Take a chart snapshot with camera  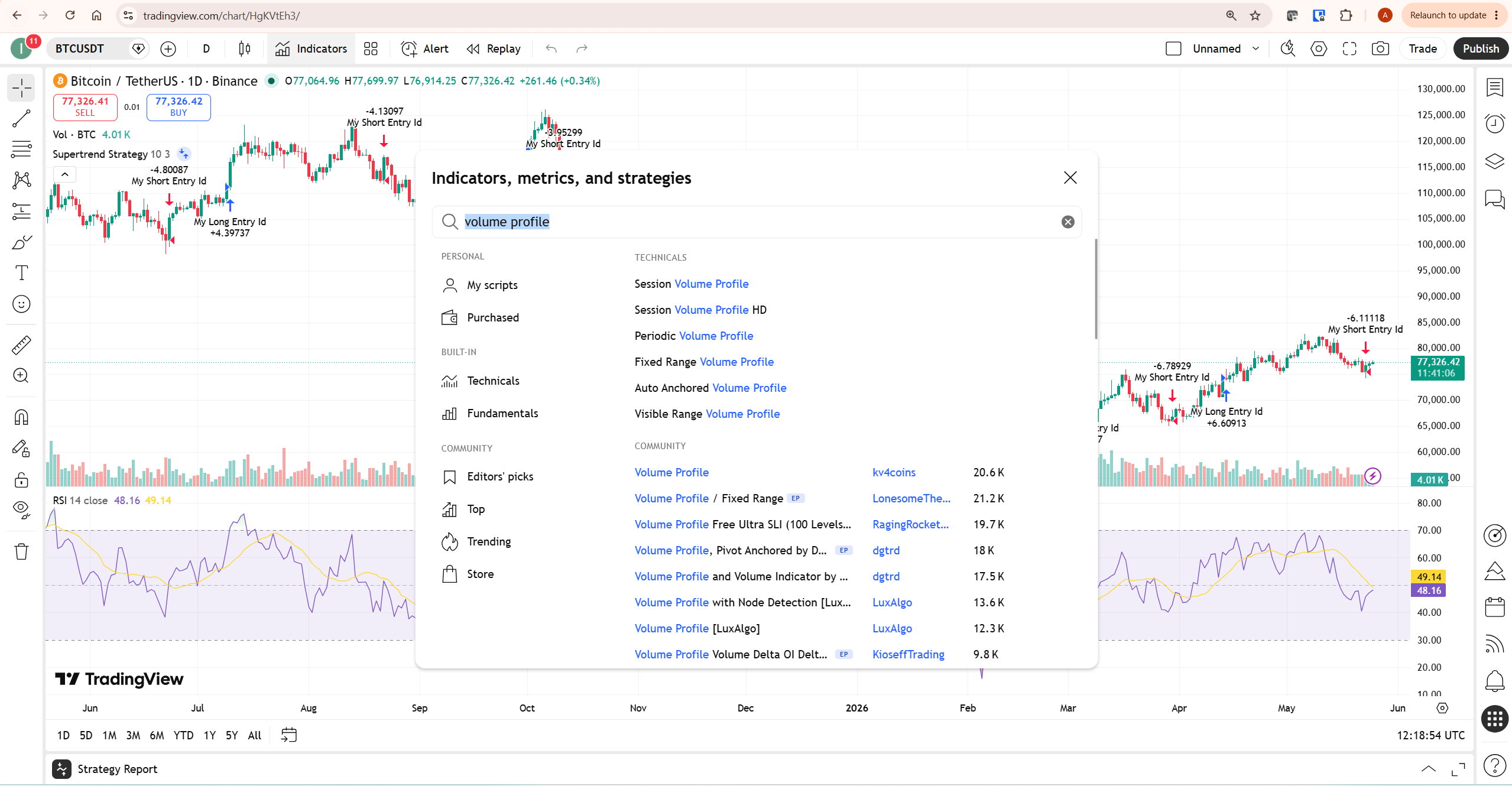(x=1380, y=49)
